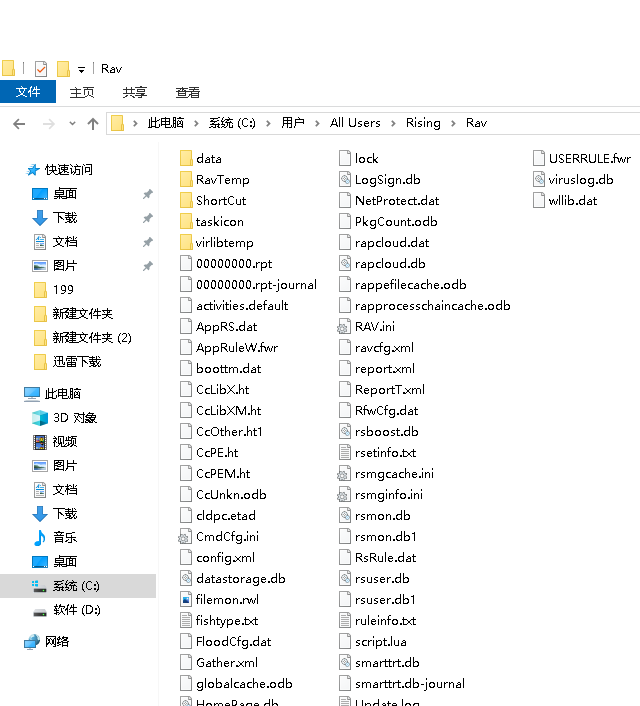Select the fishtype.txt text file icon

coord(186,621)
